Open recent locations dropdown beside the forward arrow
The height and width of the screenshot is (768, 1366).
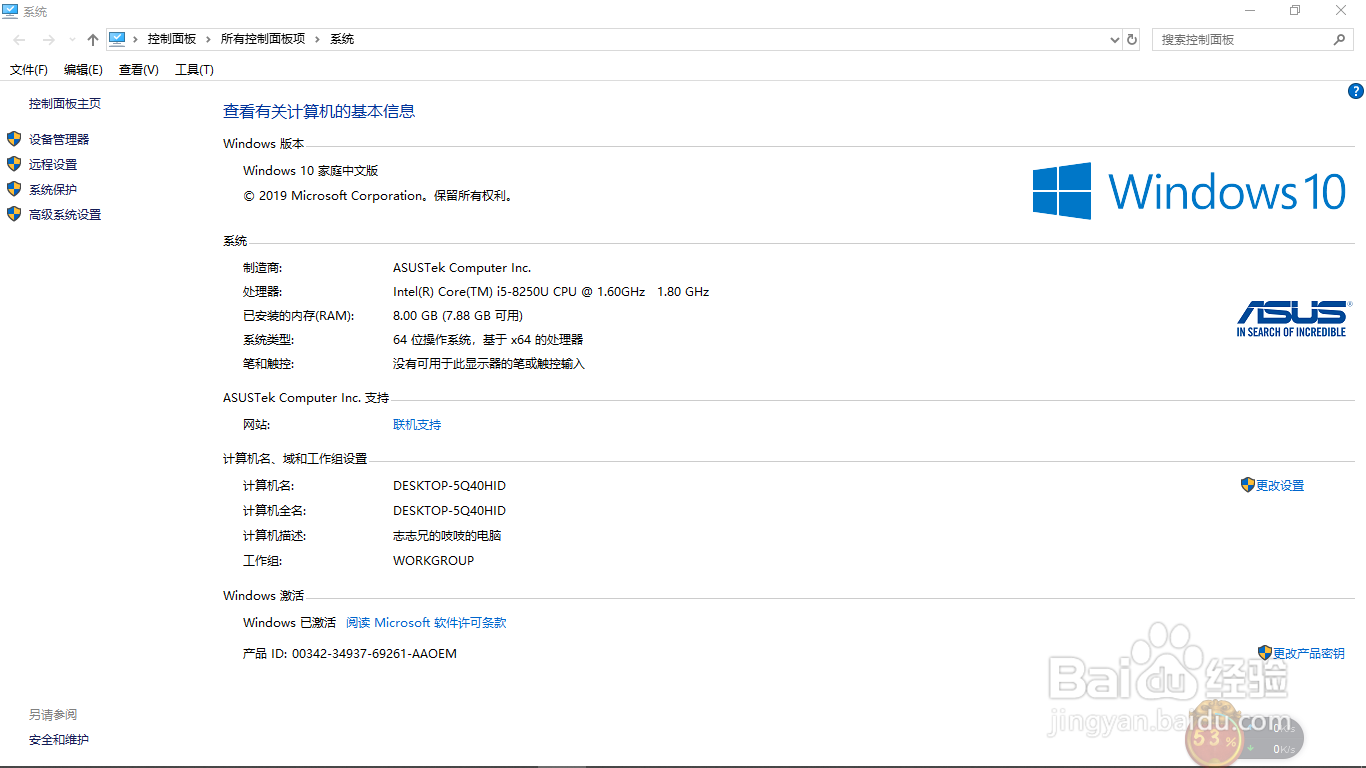(x=72, y=40)
